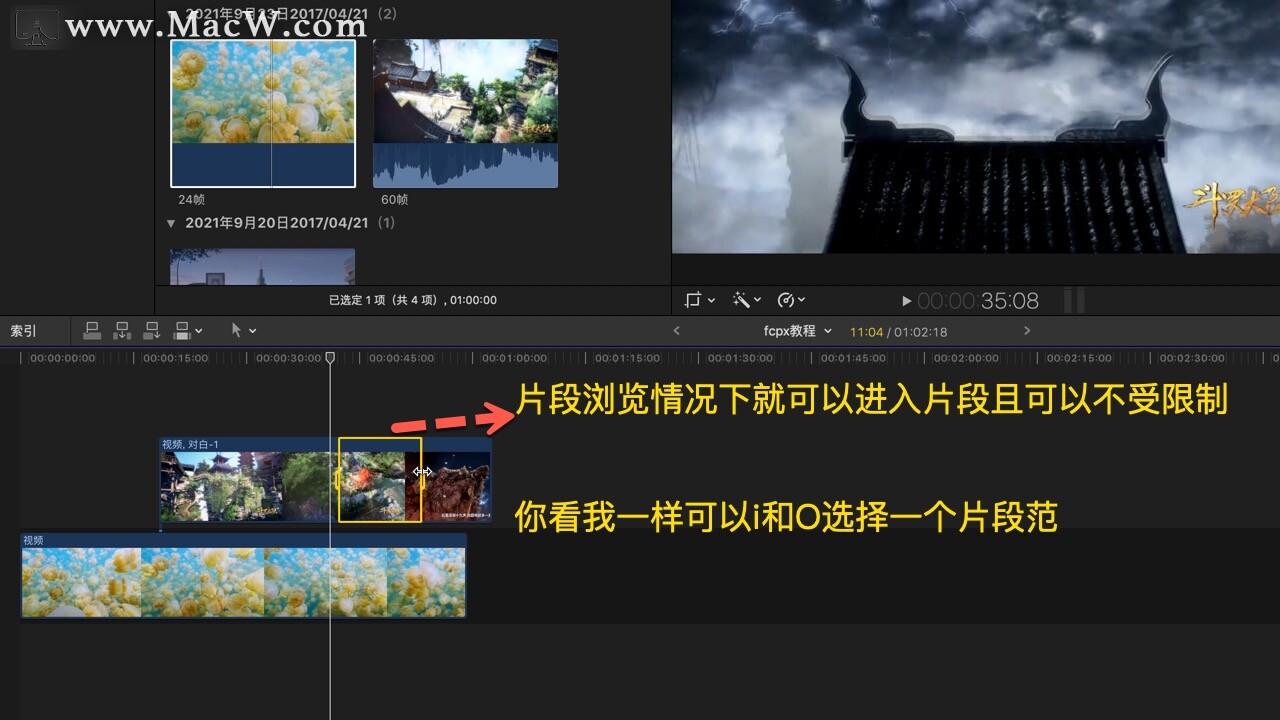Click the play button beside the timecode
This screenshot has width=1280, height=720.
click(x=906, y=300)
